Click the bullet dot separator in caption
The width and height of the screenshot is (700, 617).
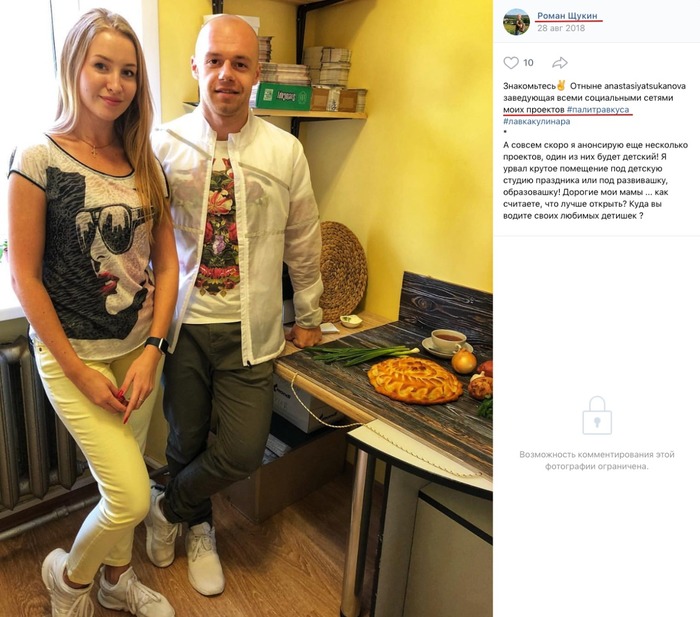pos(505,132)
